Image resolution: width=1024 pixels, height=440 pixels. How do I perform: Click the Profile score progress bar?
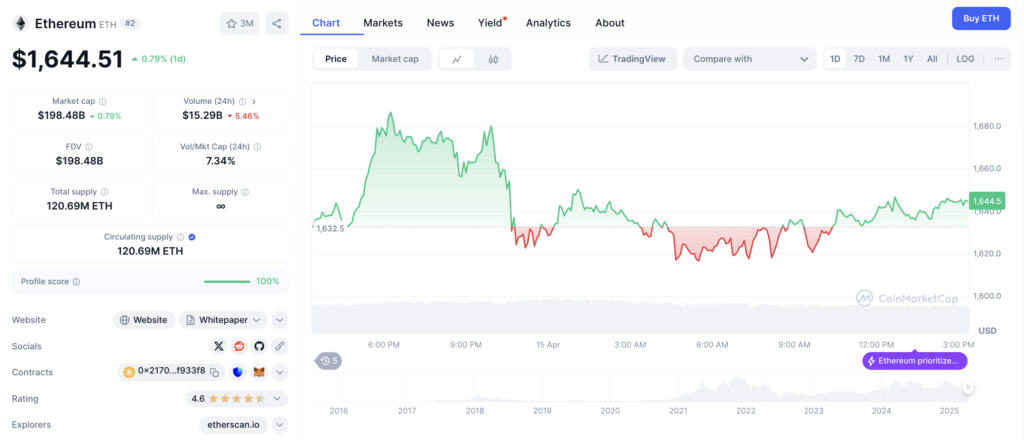227,281
